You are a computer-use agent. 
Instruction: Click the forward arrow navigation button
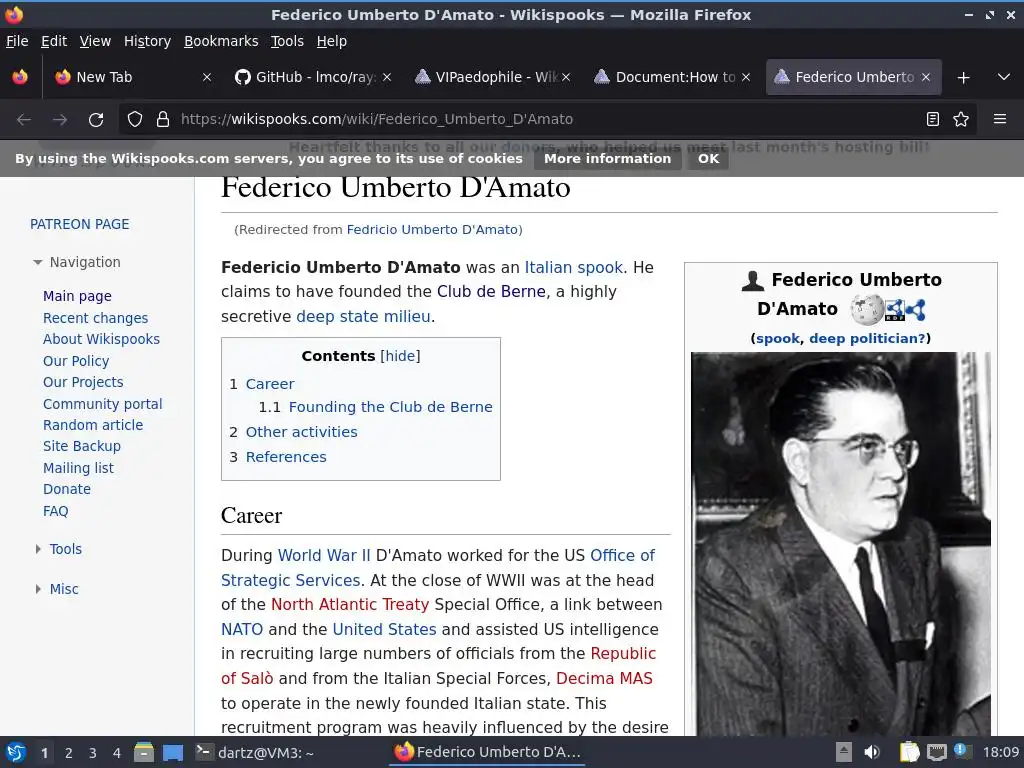(x=60, y=120)
